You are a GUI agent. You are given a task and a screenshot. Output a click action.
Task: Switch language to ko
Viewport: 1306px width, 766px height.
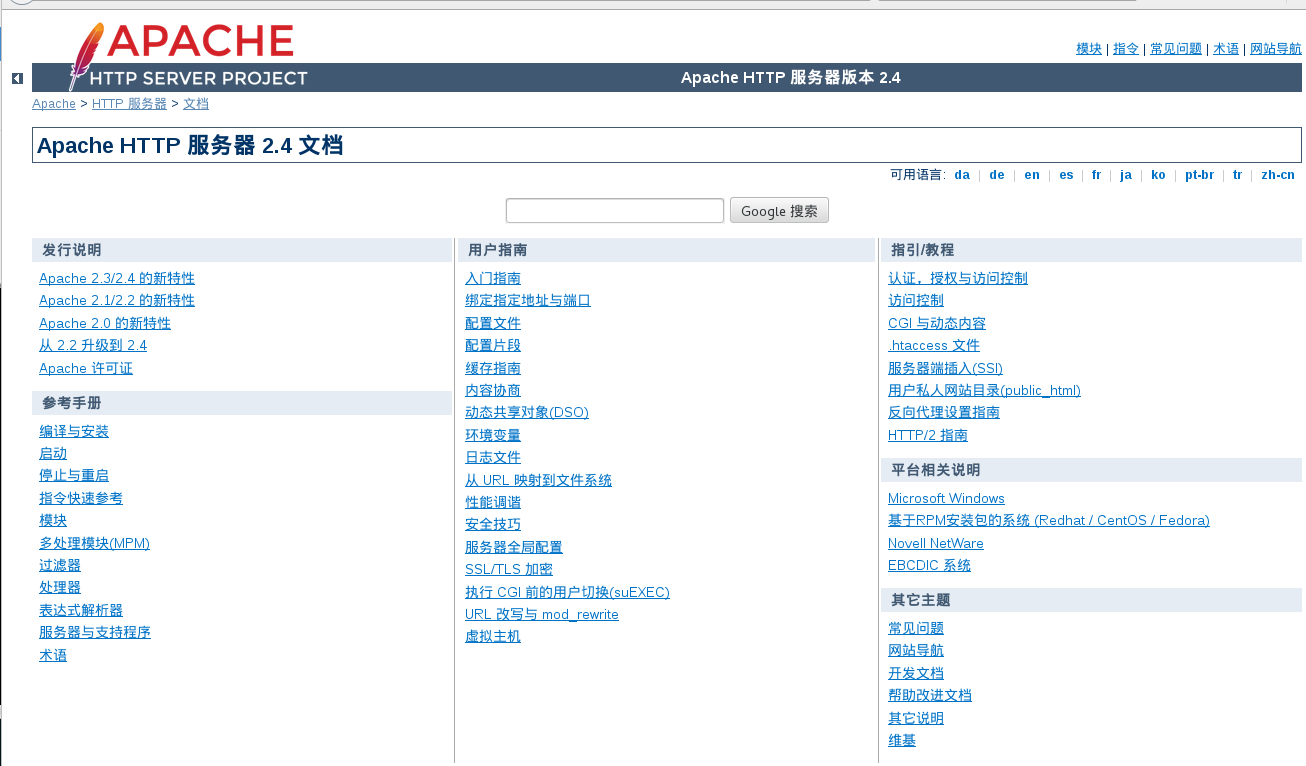pos(1158,175)
